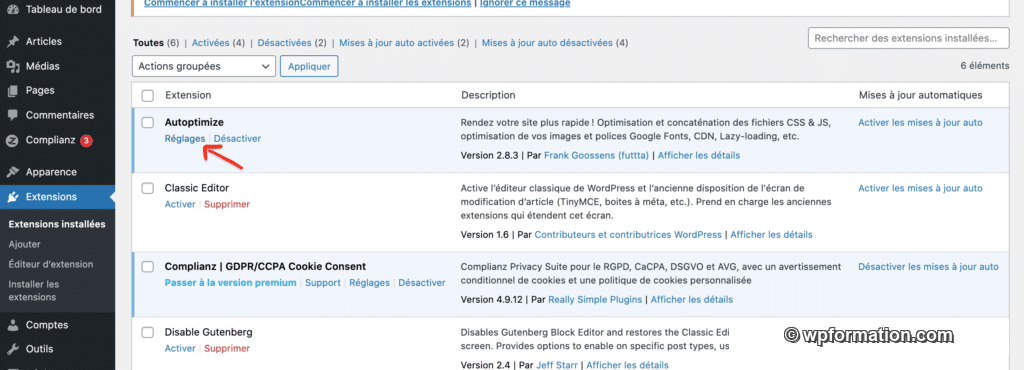Screen dimensions: 1024x370
Task: Open the Apparence brush icon
Action: (x=12, y=172)
